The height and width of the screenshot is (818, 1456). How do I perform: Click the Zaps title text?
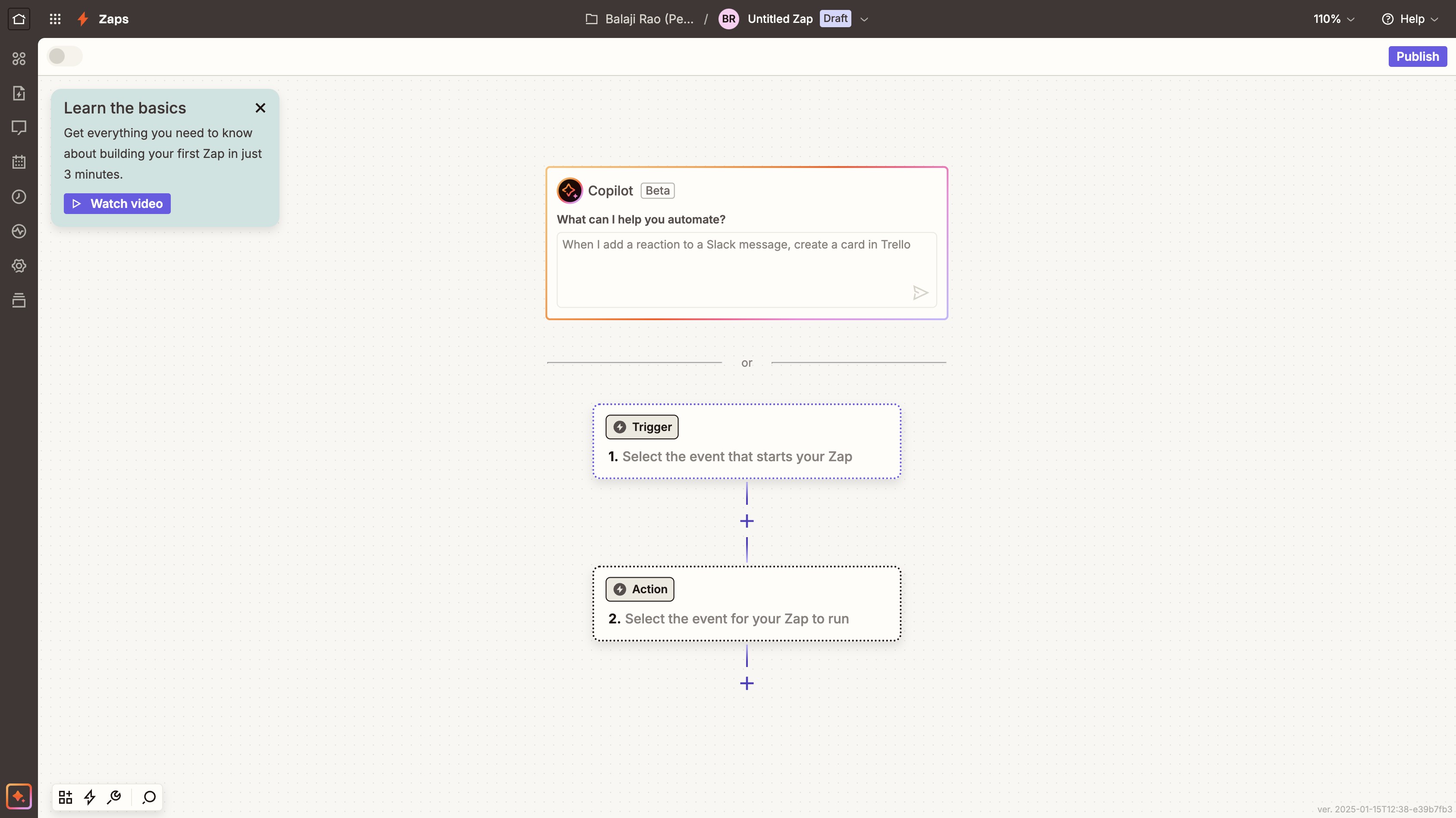[x=113, y=19]
